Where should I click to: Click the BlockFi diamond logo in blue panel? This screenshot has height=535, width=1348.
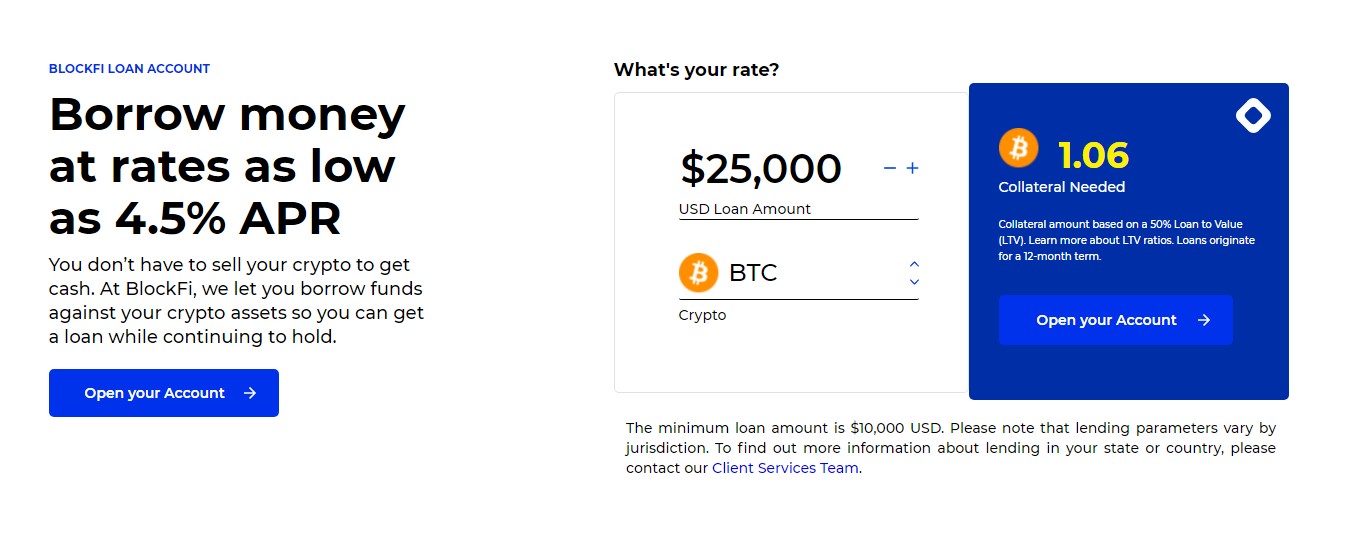1253,116
